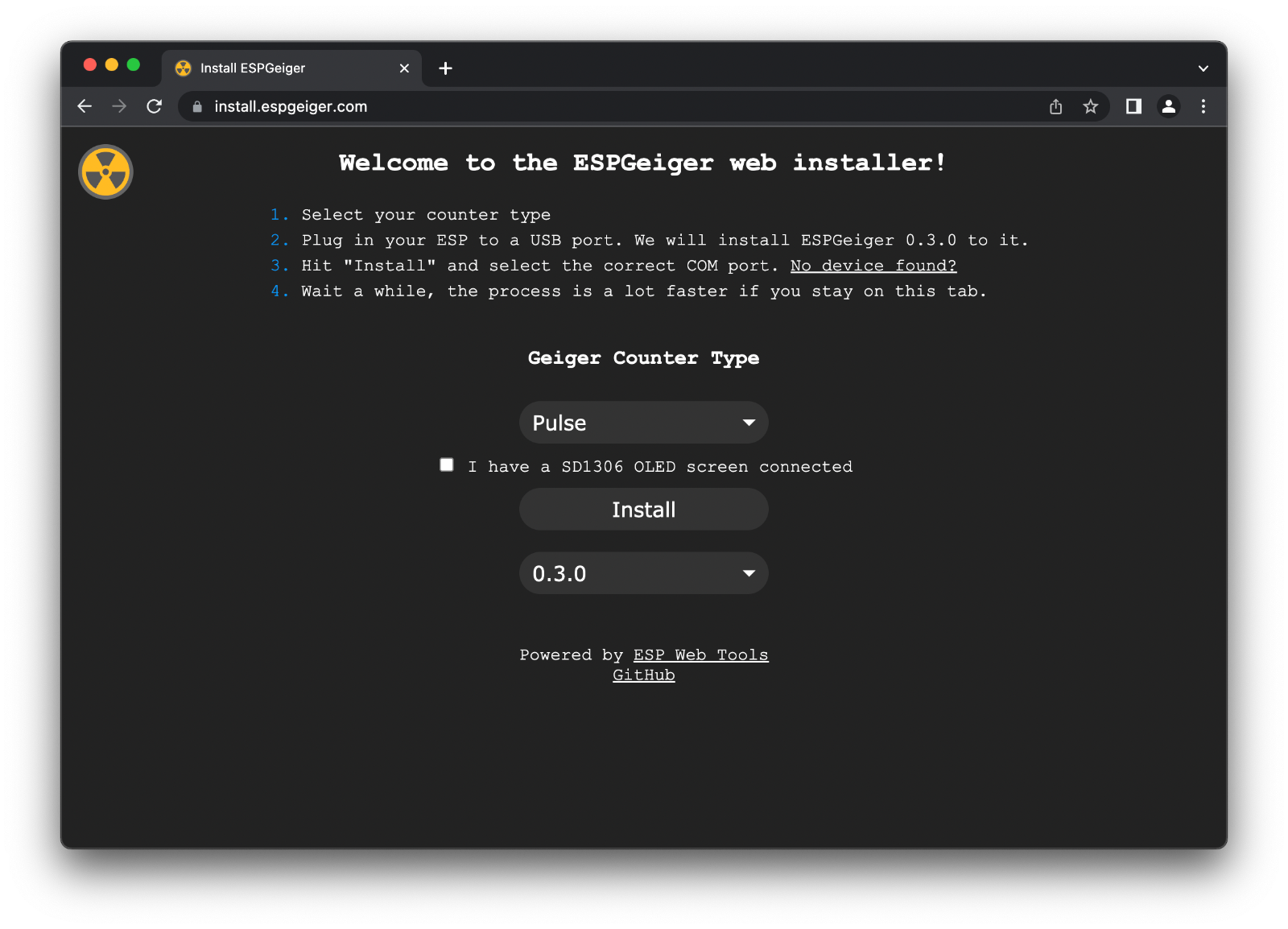Switch to the Install ESPGeiger tab

click(290, 68)
